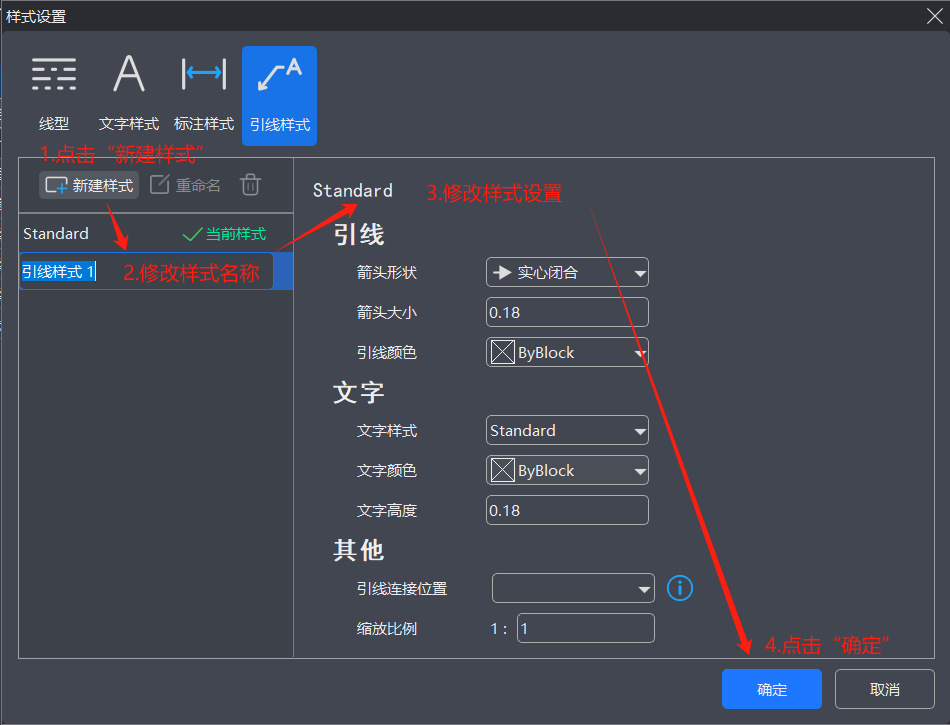The width and height of the screenshot is (950, 725).
Task: Click the 文字高度 text height input field
Action: click(567, 510)
